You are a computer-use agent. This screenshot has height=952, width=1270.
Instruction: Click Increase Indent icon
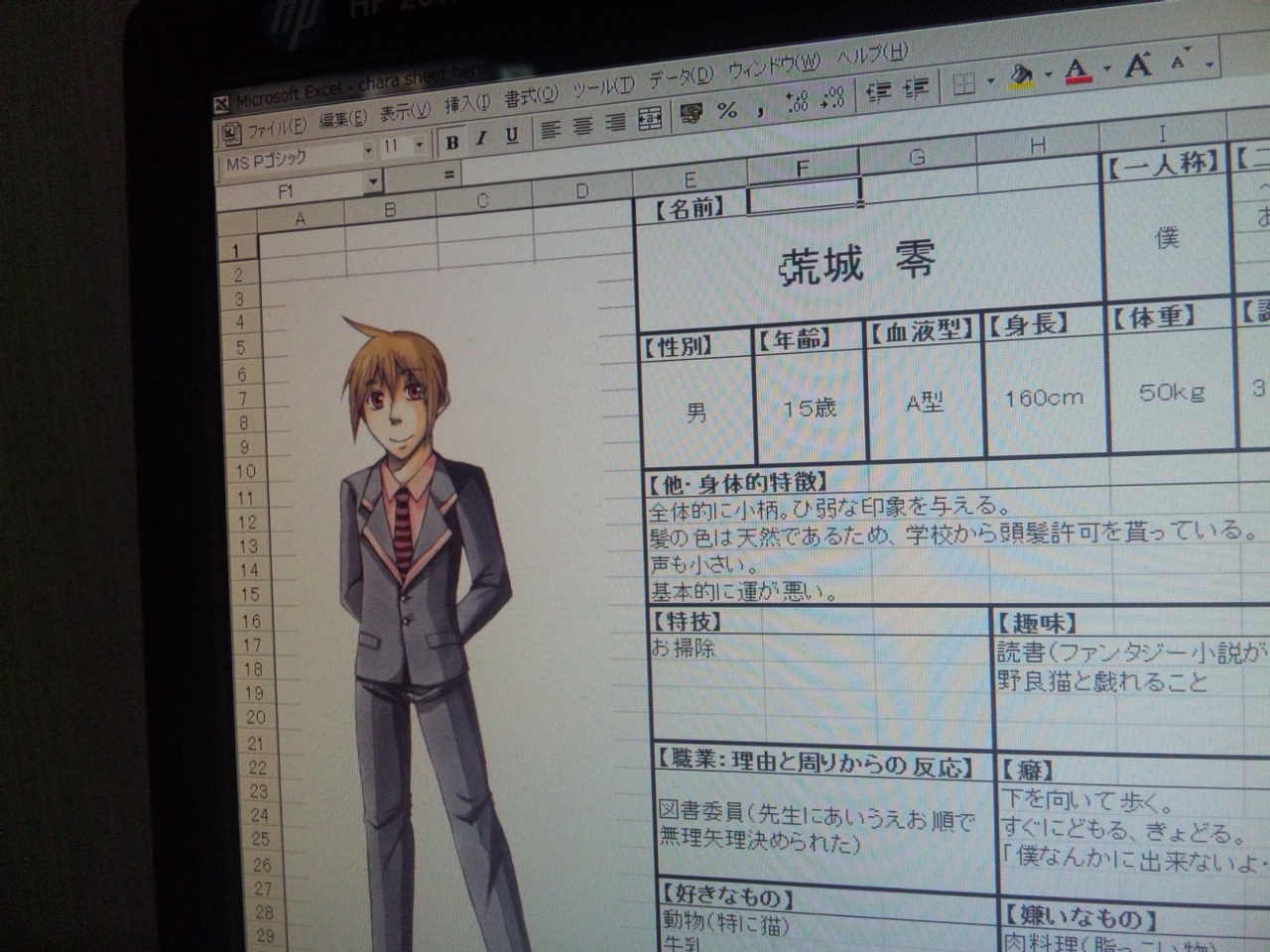[x=916, y=88]
